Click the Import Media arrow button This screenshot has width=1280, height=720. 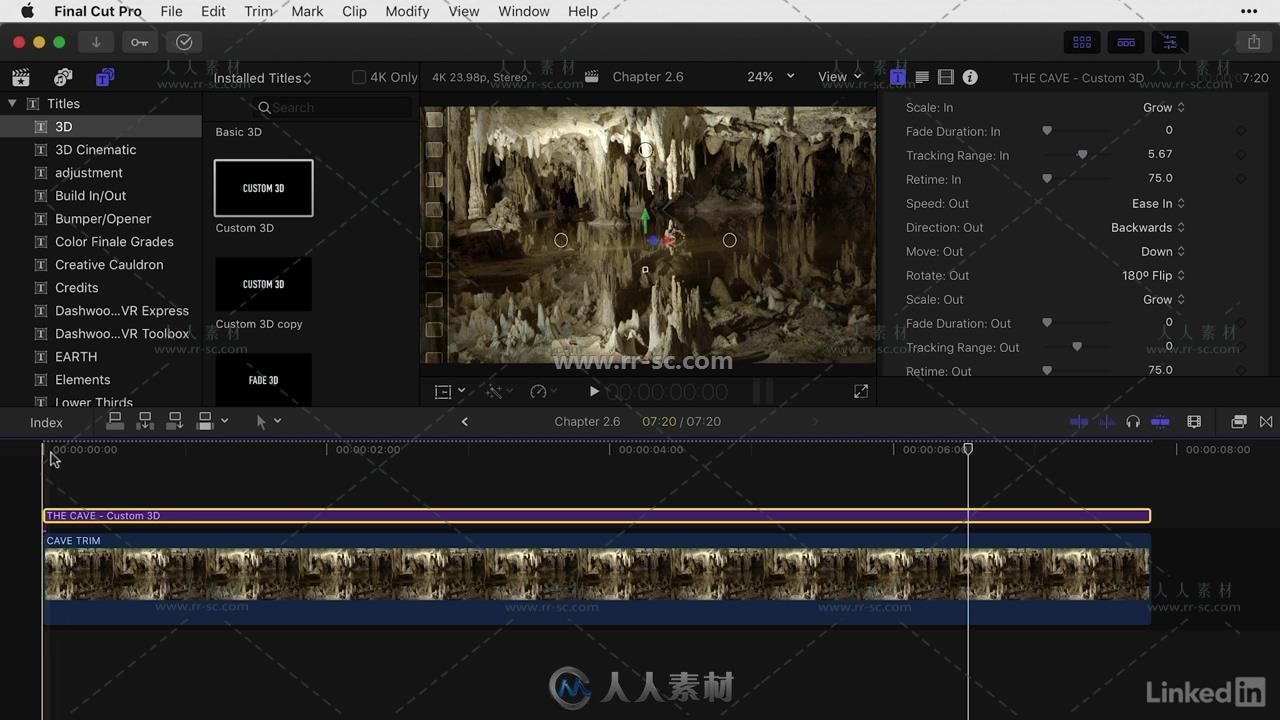[96, 42]
